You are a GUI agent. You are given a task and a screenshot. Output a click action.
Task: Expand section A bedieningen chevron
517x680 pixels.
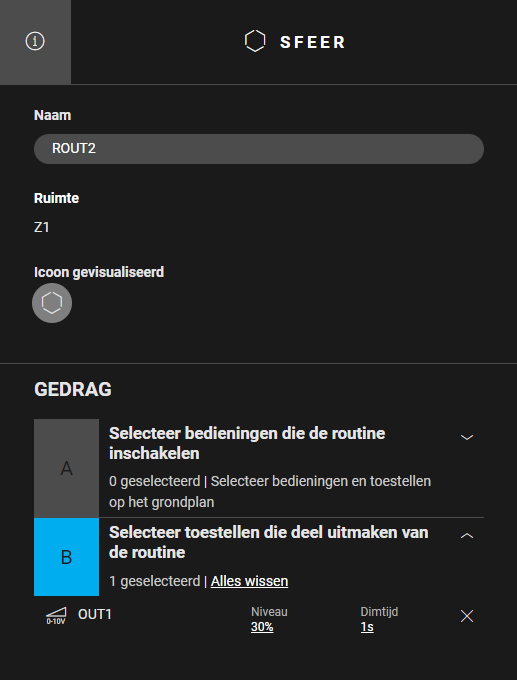pyautogui.click(x=467, y=437)
